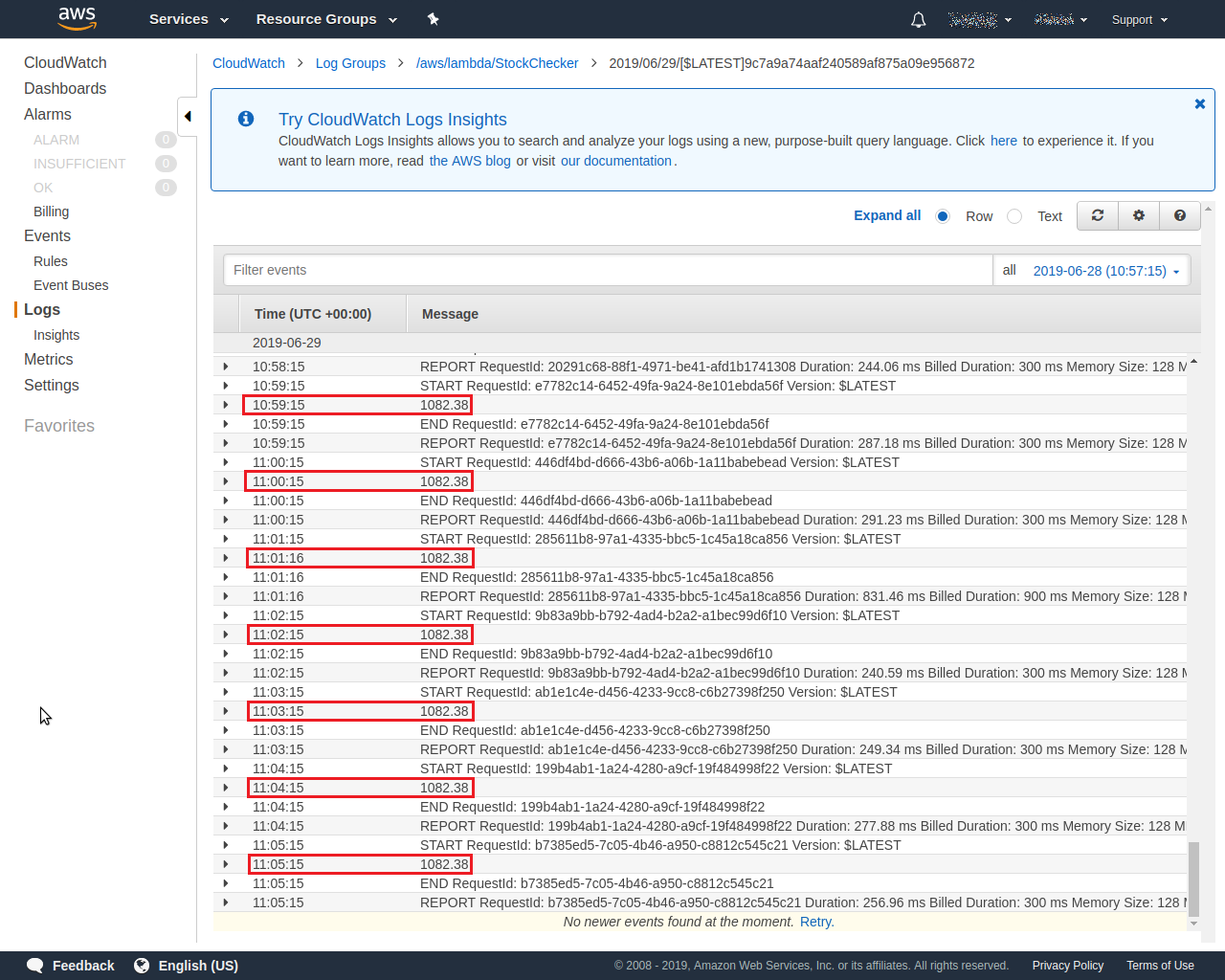Click the Feedback megaphone icon

point(34,966)
